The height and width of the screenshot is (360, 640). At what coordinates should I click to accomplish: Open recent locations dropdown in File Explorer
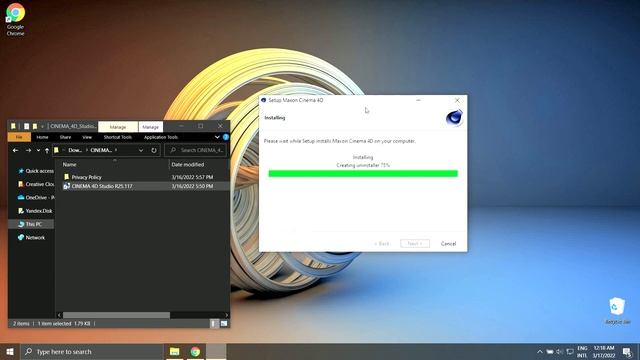38,150
